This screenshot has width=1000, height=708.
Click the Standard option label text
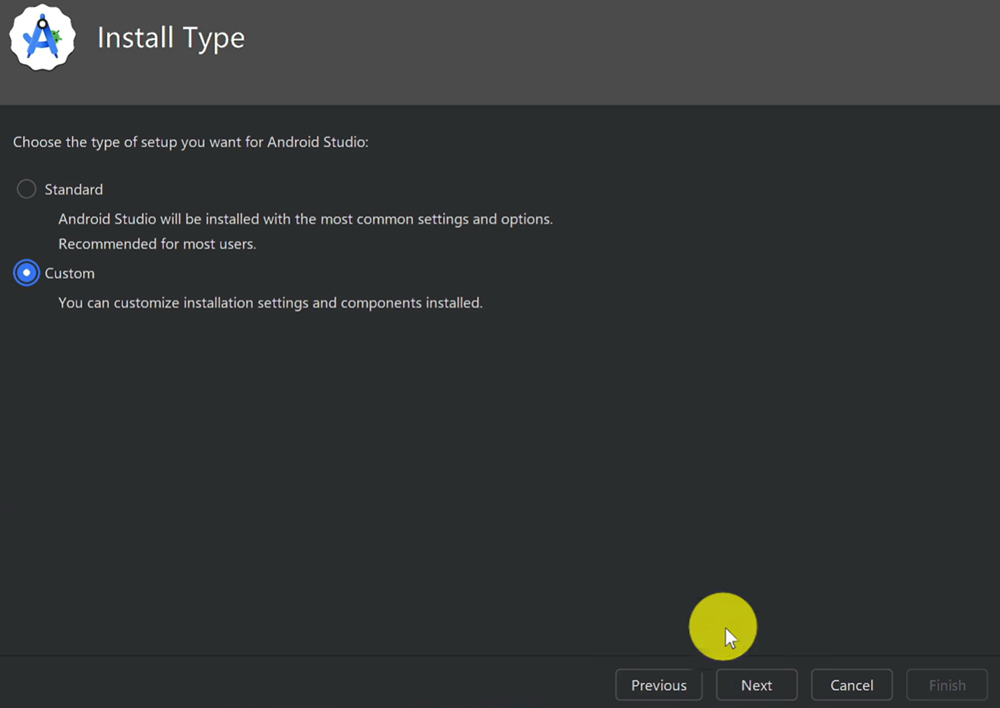(x=74, y=189)
